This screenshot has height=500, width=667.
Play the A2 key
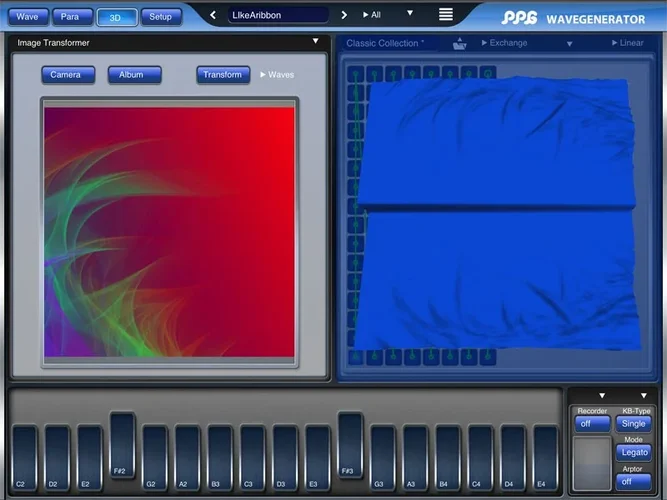coord(188,458)
